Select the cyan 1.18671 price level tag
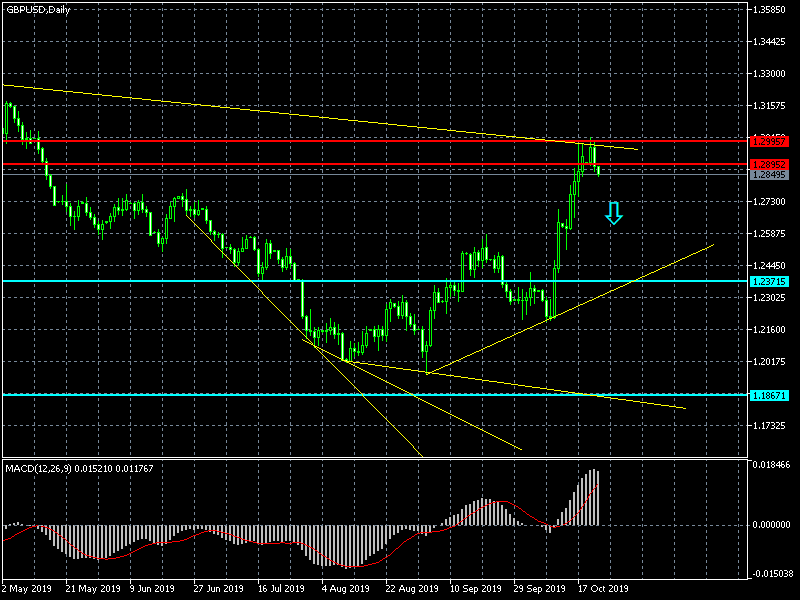The height and width of the screenshot is (600, 800). (x=769, y=395)
